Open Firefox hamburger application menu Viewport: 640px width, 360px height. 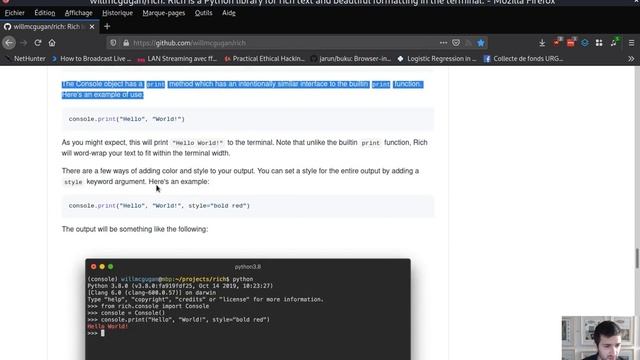[x=631, y=43]
